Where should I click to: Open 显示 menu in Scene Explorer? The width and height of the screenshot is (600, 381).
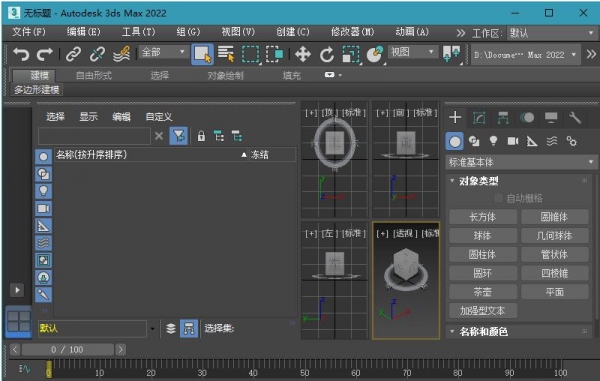coord(88,117)
